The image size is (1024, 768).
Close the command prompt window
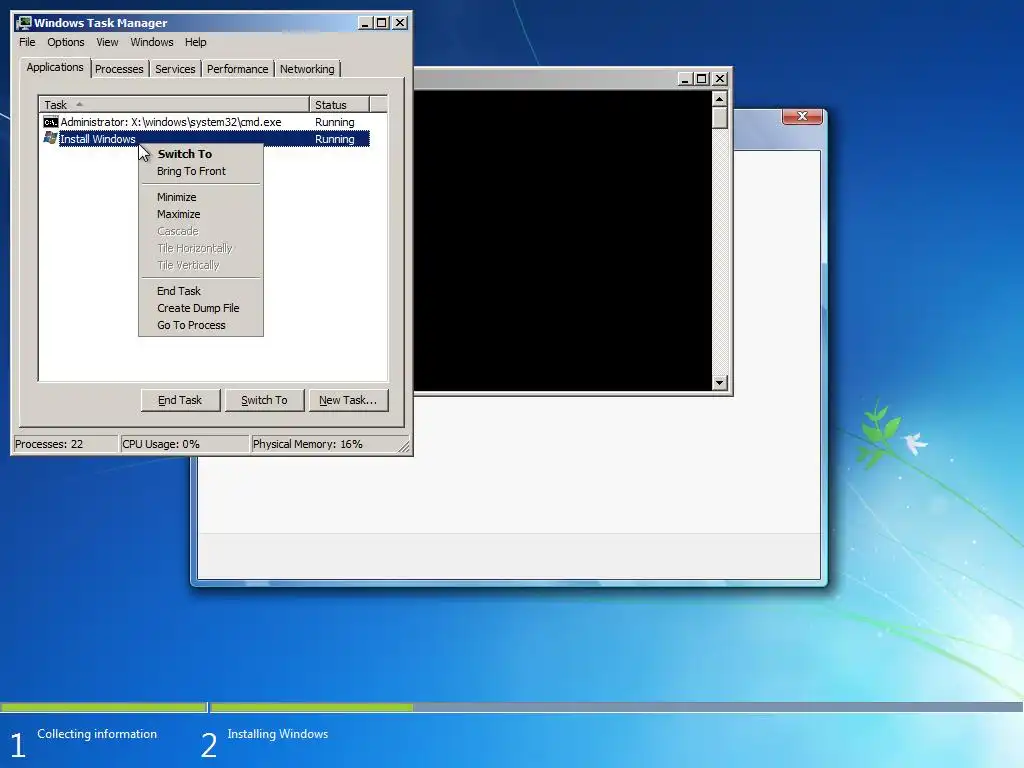pos(720,78)
